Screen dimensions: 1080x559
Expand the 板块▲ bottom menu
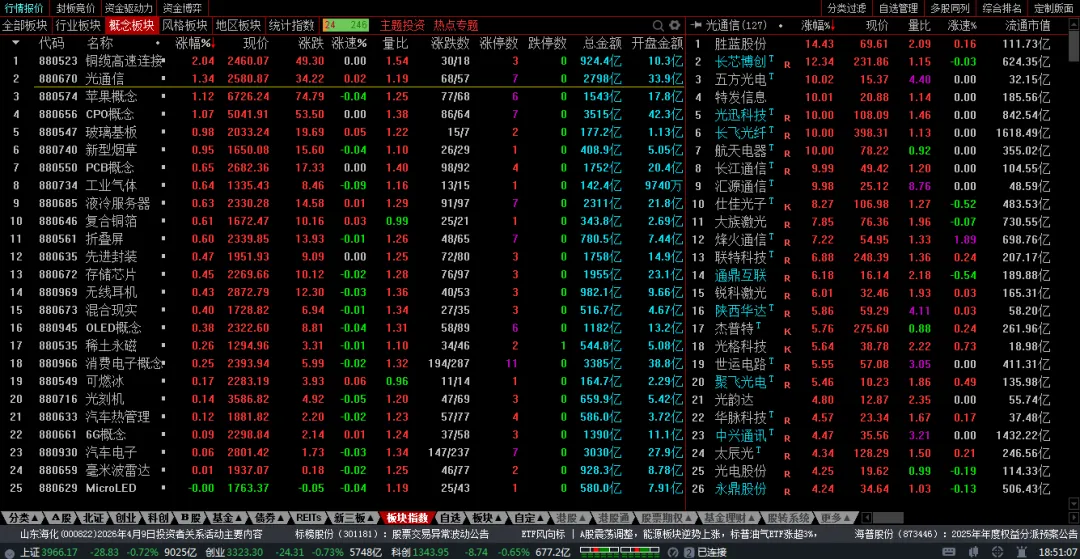(486, 518)
